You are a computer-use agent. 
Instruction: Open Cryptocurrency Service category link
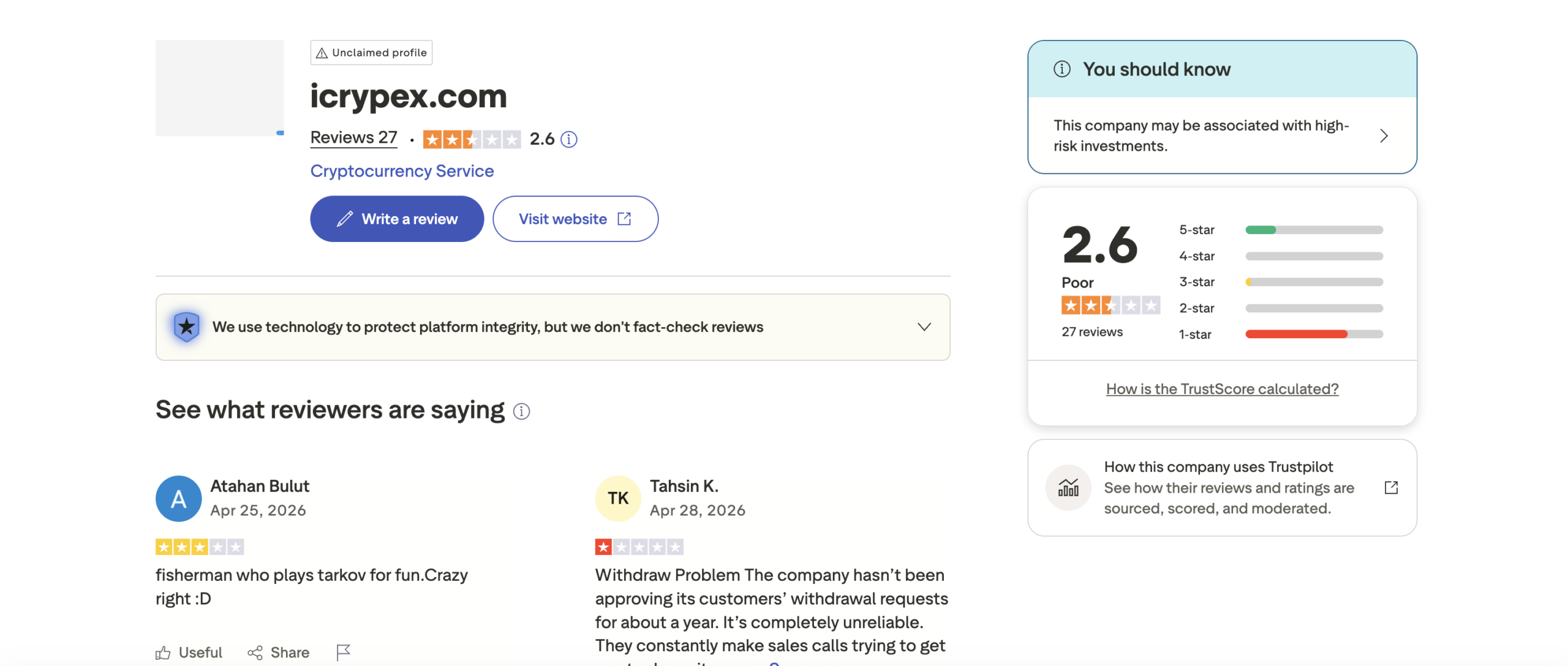click(402, 171)
